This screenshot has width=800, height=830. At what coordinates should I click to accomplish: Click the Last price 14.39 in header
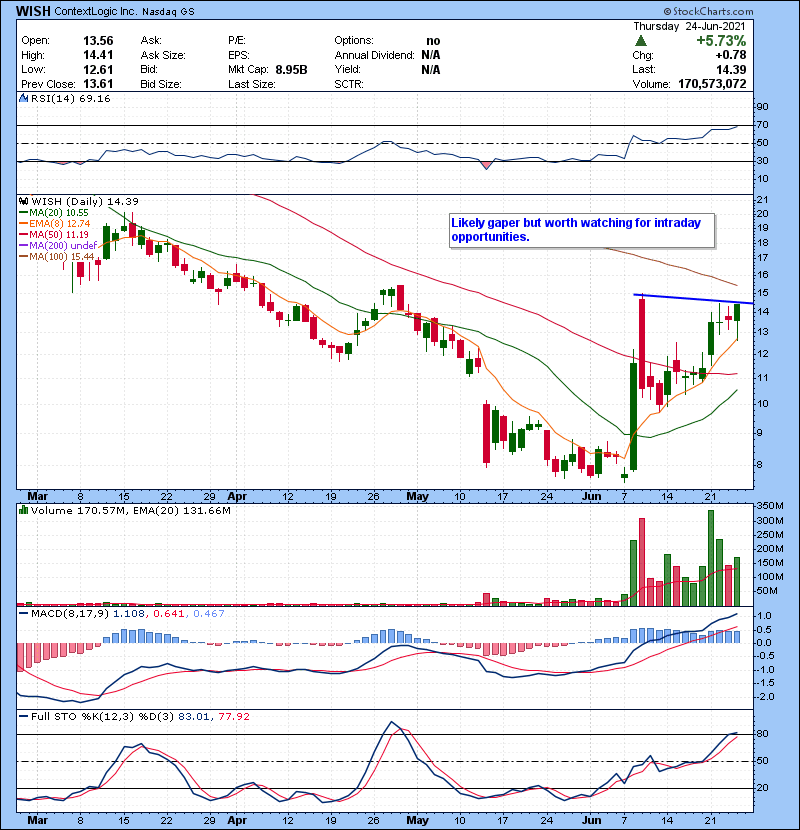[731, 69]
